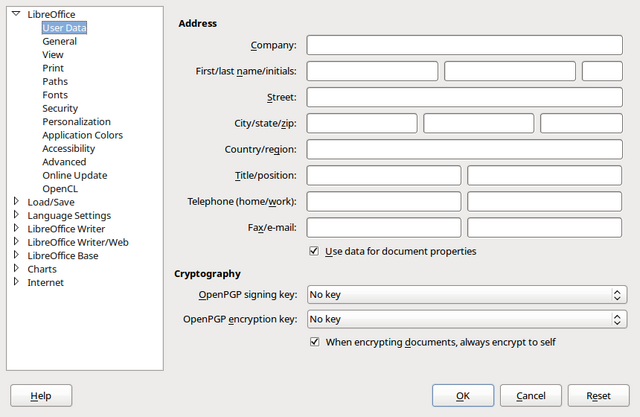Open the Advanced options page
The height and width of the screenshot is (417, 640).
coord(64,162)
